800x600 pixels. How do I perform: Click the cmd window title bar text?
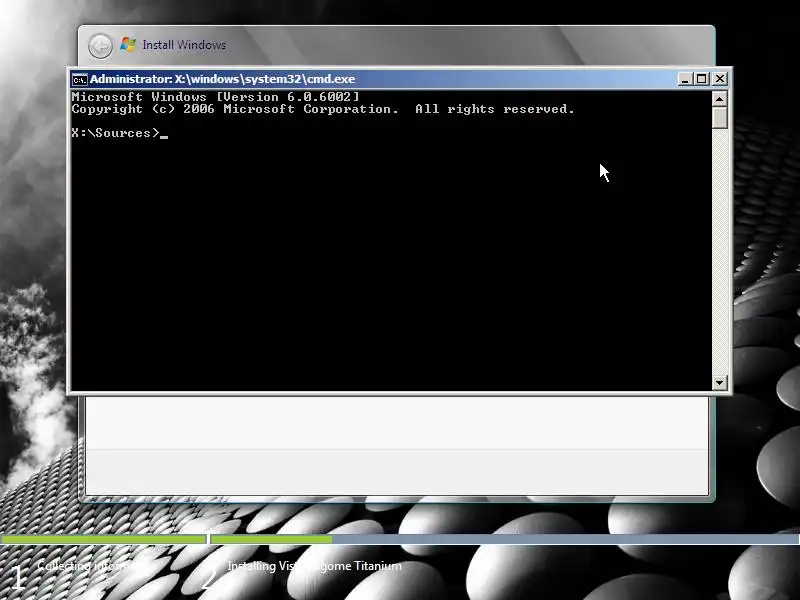click(x=222, y=79)
